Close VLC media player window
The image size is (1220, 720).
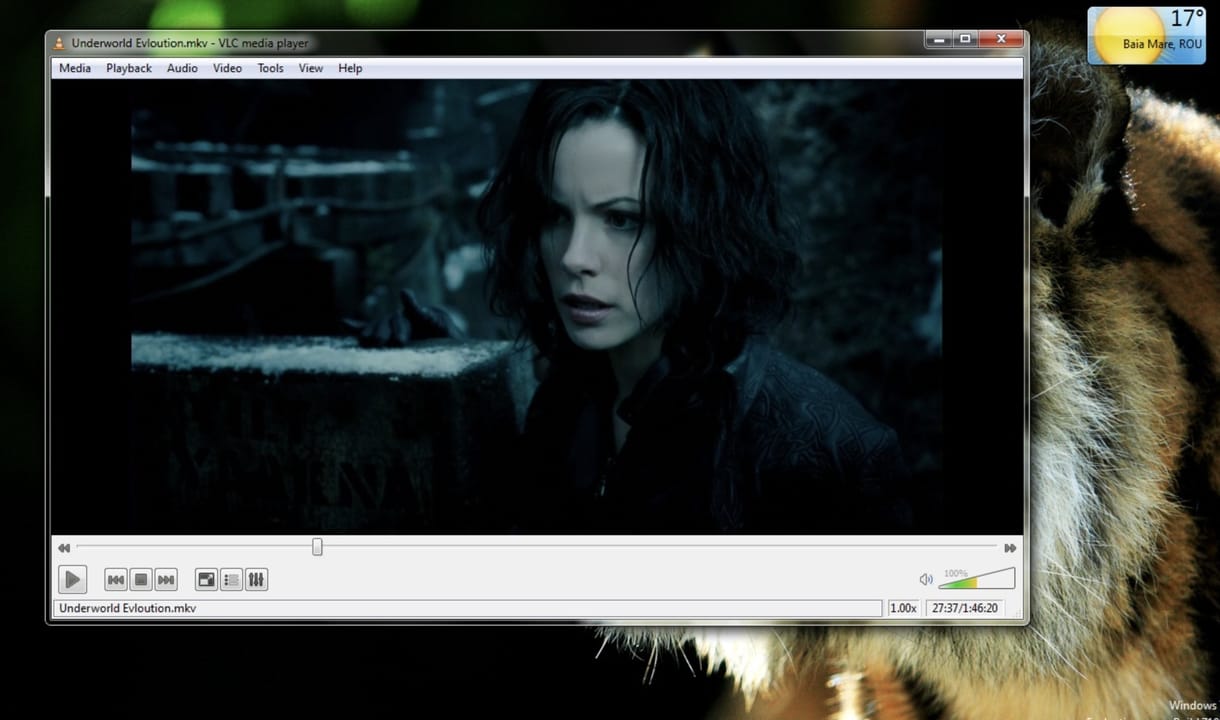point(999,40)
